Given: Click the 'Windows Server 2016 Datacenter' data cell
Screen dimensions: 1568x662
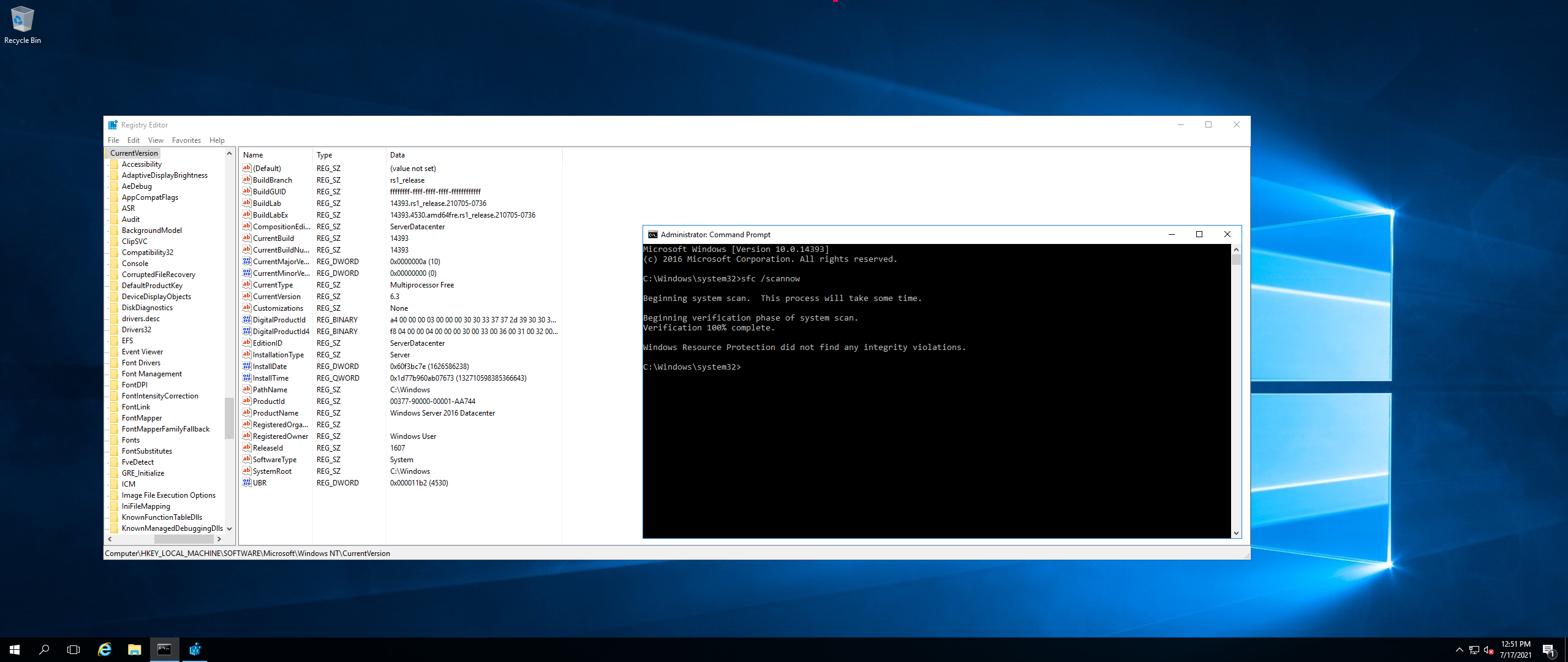Looking at the screenshot, I should [x=442, y=413].
